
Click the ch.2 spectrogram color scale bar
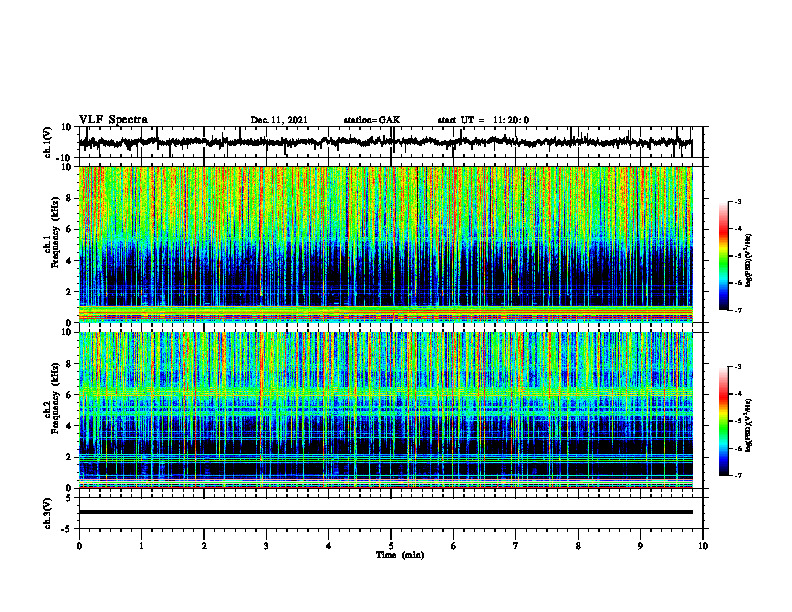pyautogui.click(x=723, y=421)
